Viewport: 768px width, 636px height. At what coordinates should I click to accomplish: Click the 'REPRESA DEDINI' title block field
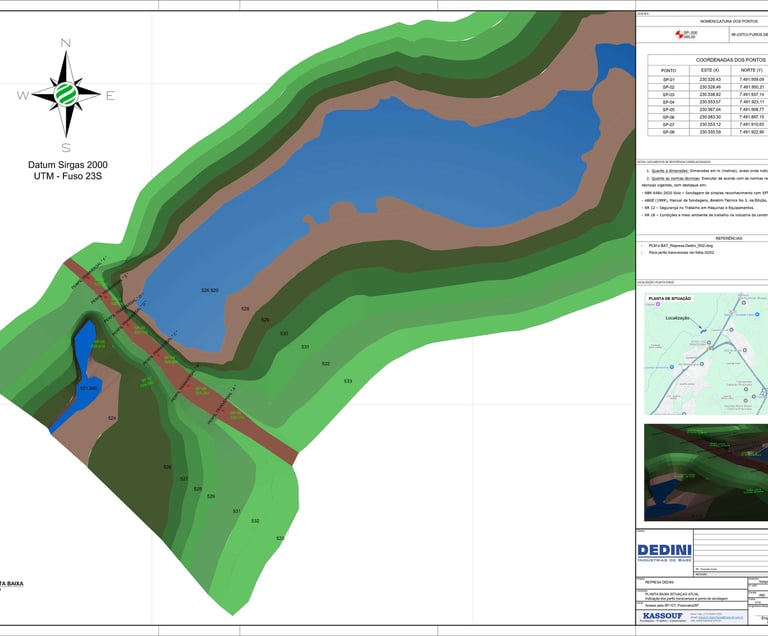(x=691, y=582)
